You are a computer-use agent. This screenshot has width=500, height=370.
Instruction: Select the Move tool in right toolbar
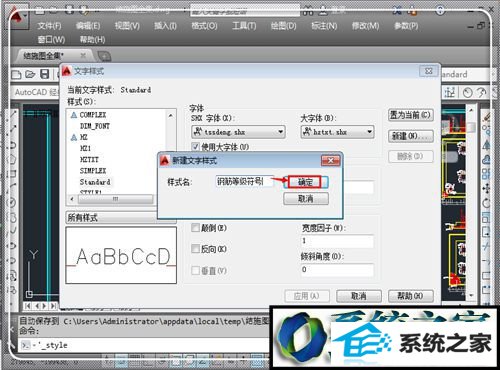(x=486, y=189)
